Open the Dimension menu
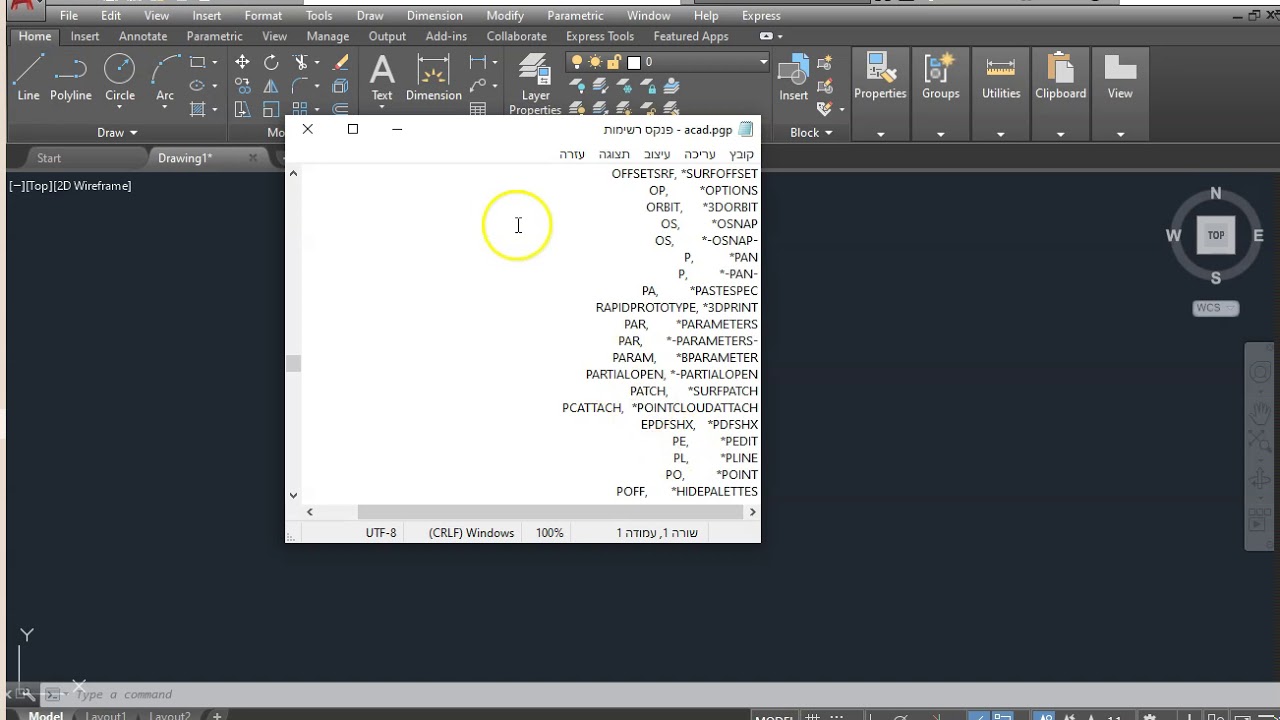The image size is (1280, 720). [435, 16]
